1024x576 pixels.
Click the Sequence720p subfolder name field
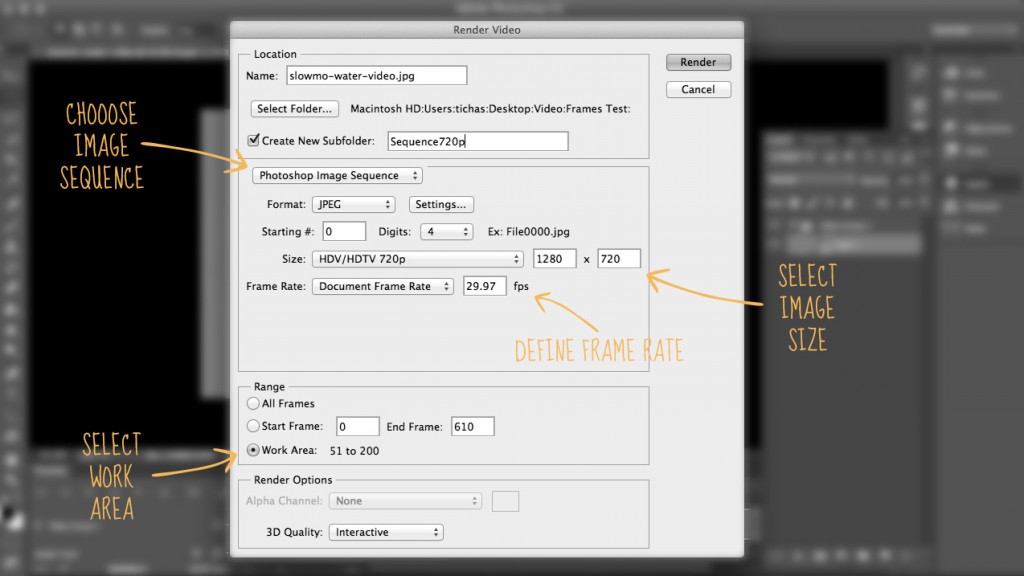(477, 140)
